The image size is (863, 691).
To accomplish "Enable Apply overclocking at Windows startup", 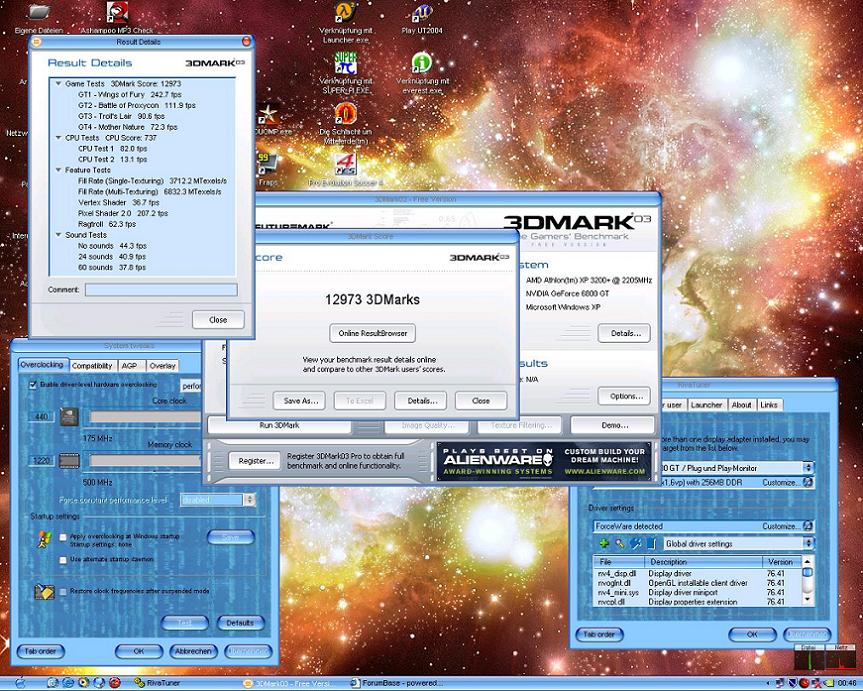I will pos(63,537).
